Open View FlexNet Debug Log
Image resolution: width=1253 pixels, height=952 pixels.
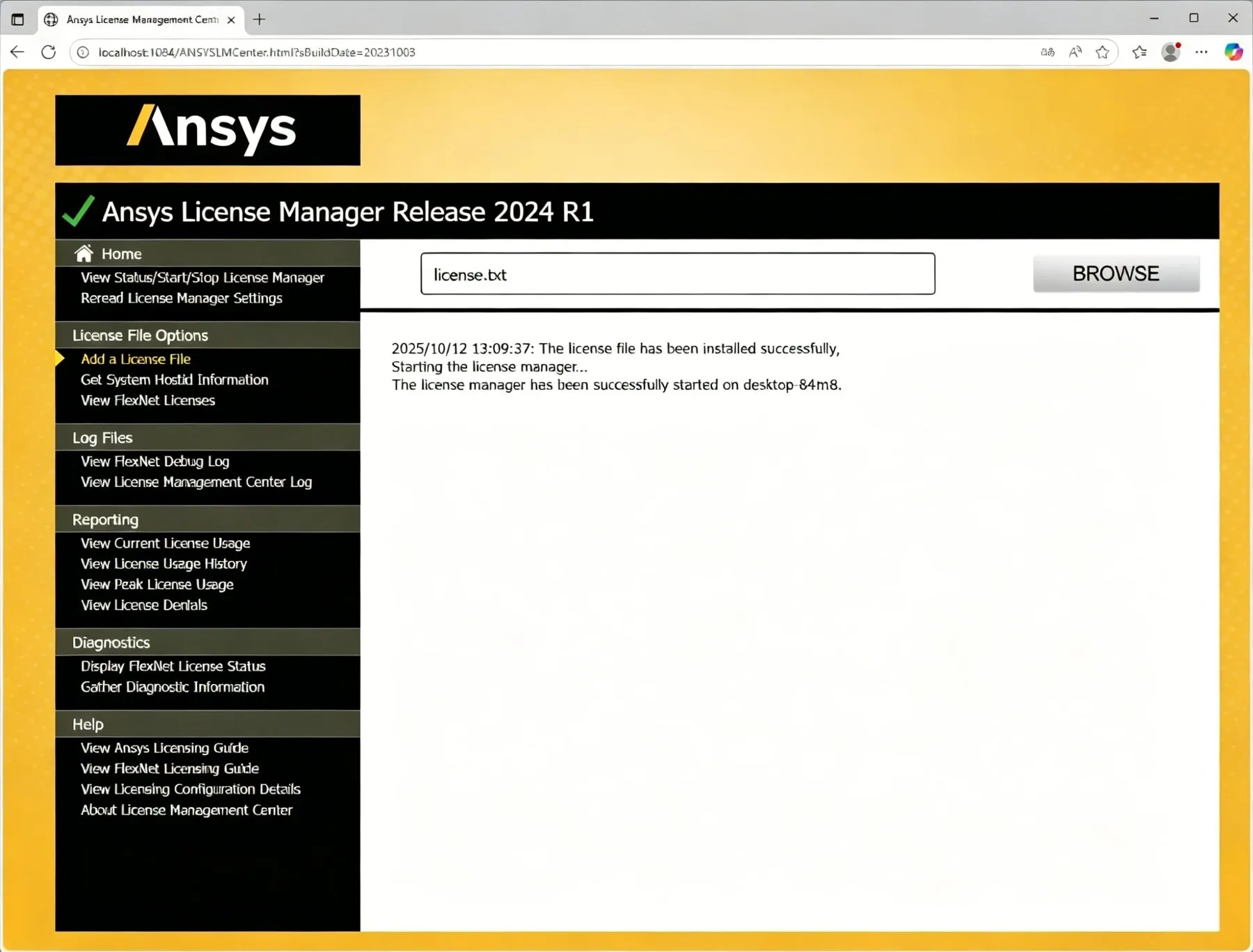155,461
